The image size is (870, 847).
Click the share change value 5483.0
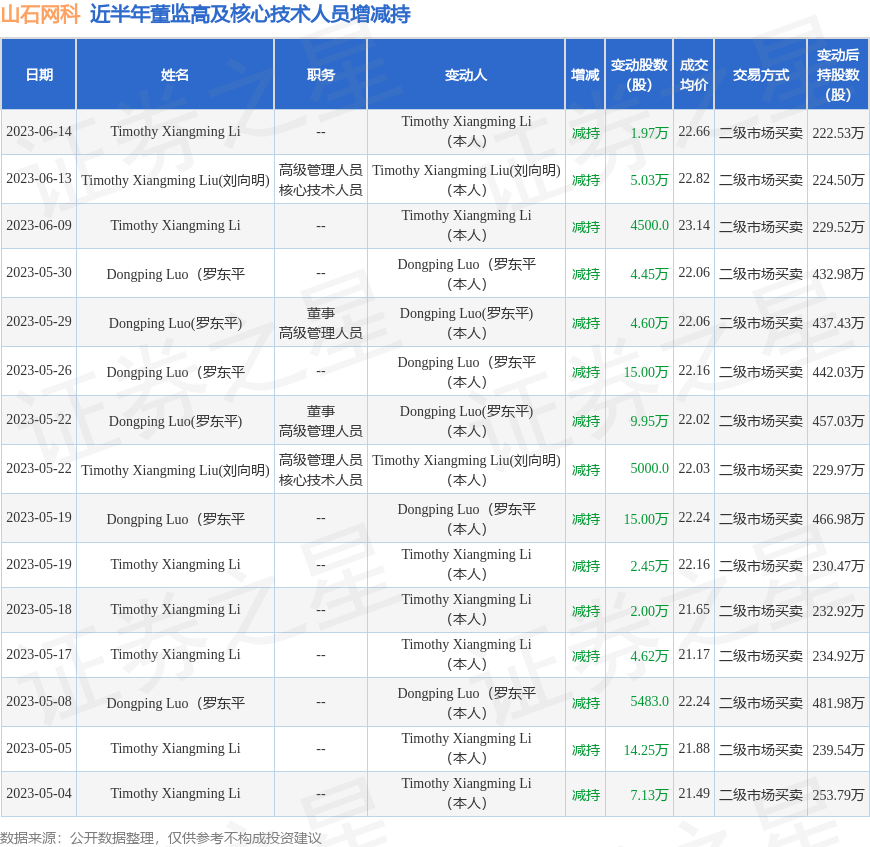coord(649,702)
